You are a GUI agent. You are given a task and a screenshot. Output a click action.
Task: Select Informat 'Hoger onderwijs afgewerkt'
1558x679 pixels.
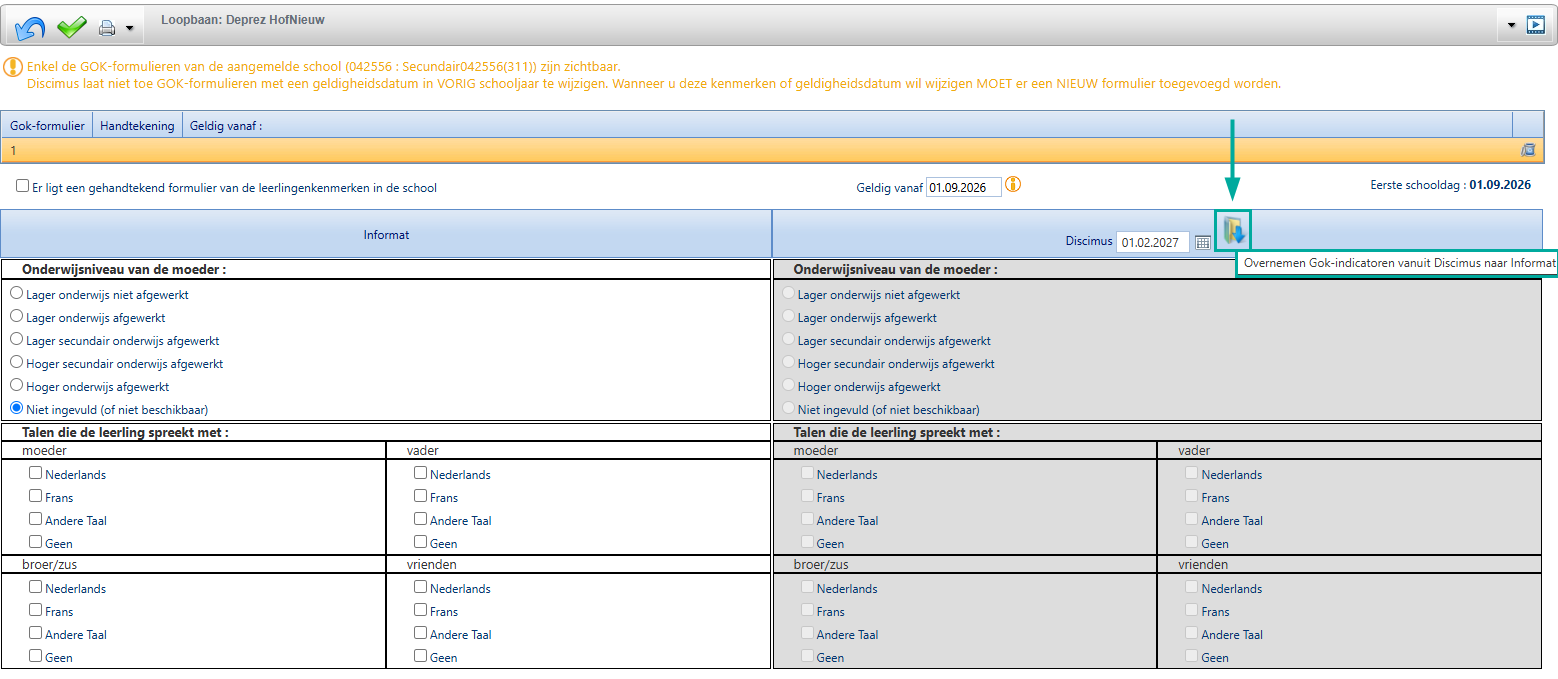click(x=16, y=386)
